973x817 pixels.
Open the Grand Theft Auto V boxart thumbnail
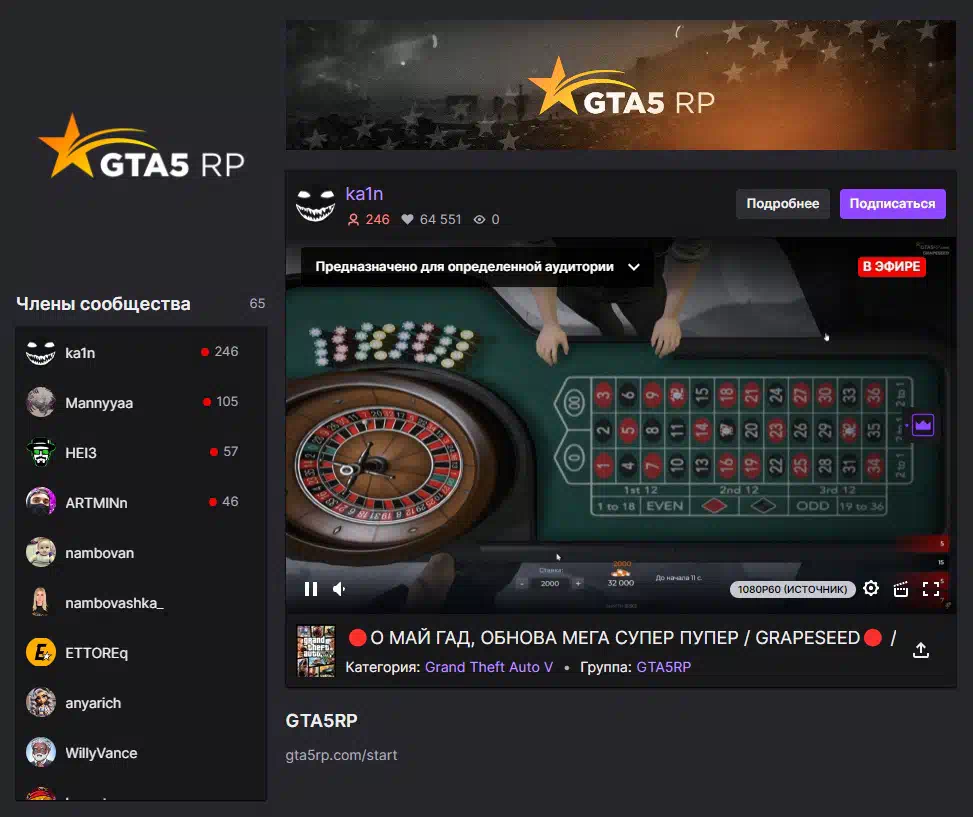pos(315,651)
